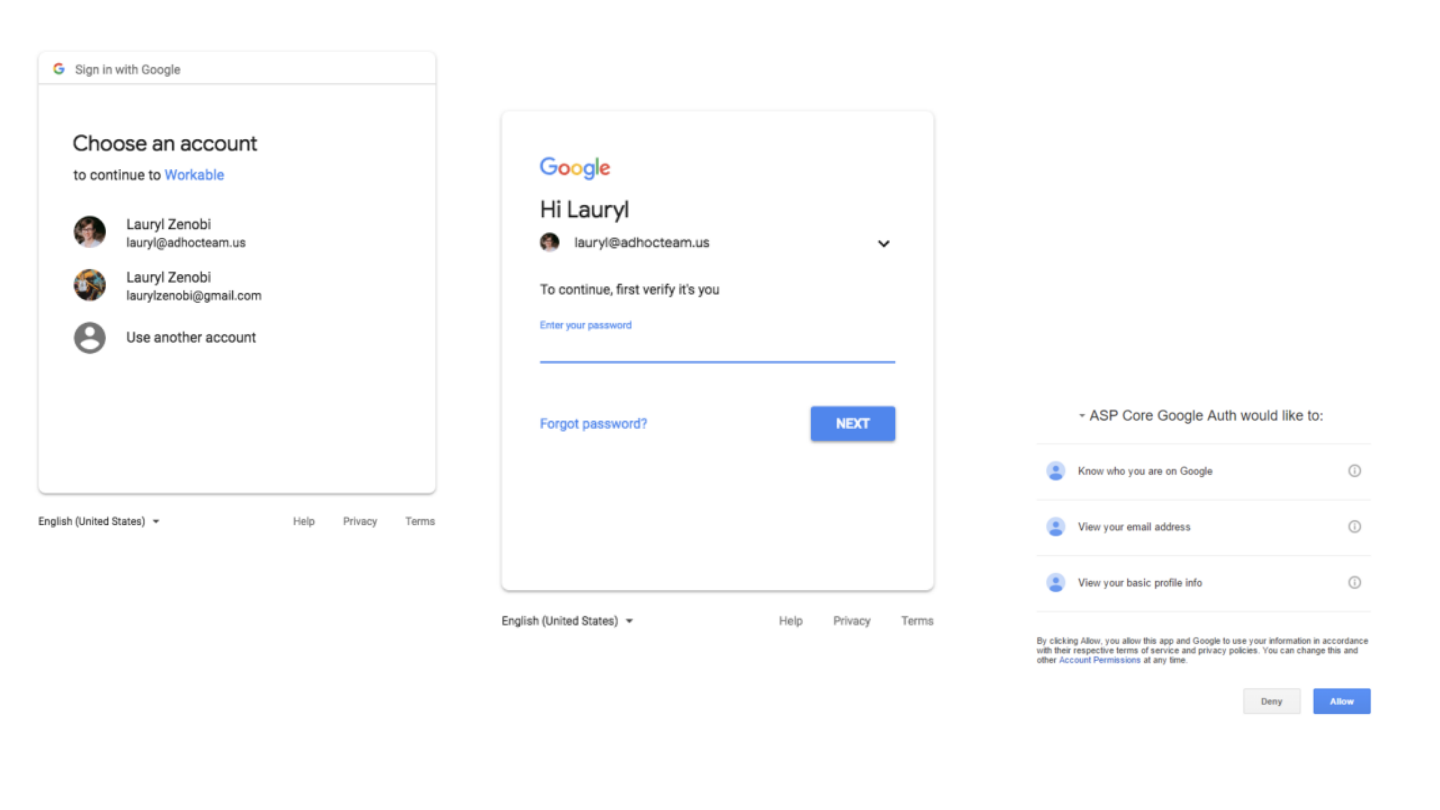Viewport: 1440px width, 810px height.
Task: Click the Google G logo in sign-in header
Action: click(x=59, y=69)
